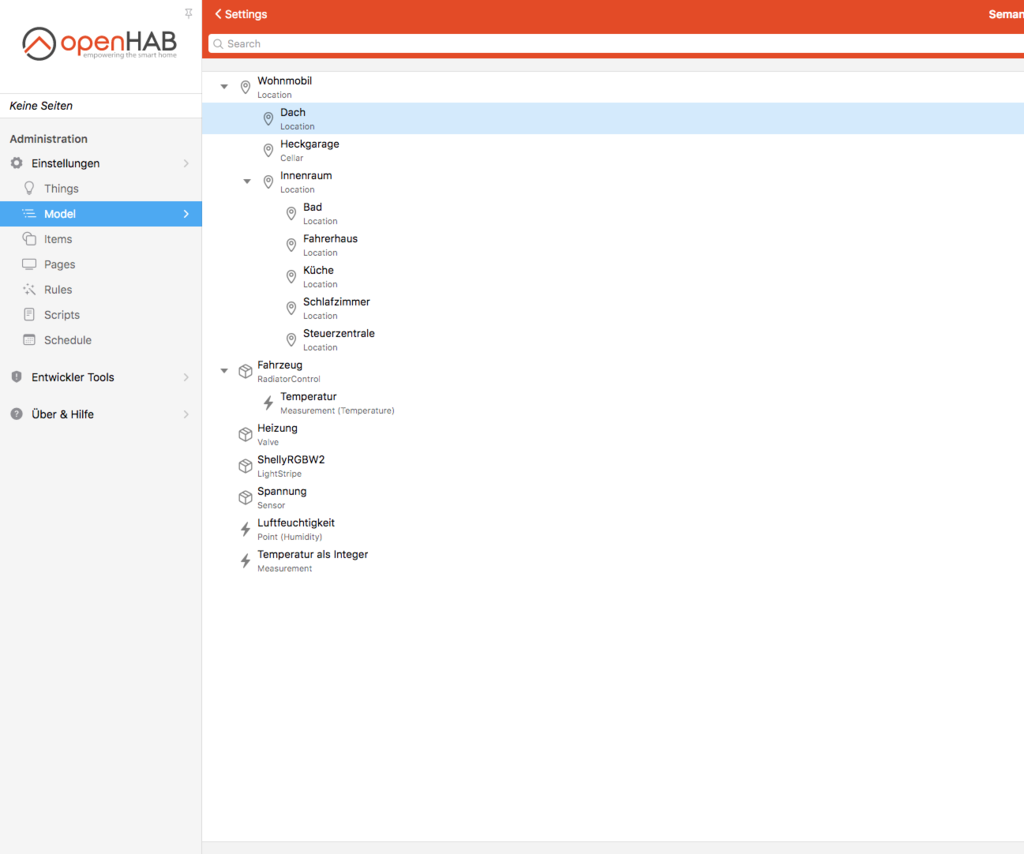Screen dimensions: 1024x854
Task: Click the Innenraum location pin icon
Action: [268, 182]
